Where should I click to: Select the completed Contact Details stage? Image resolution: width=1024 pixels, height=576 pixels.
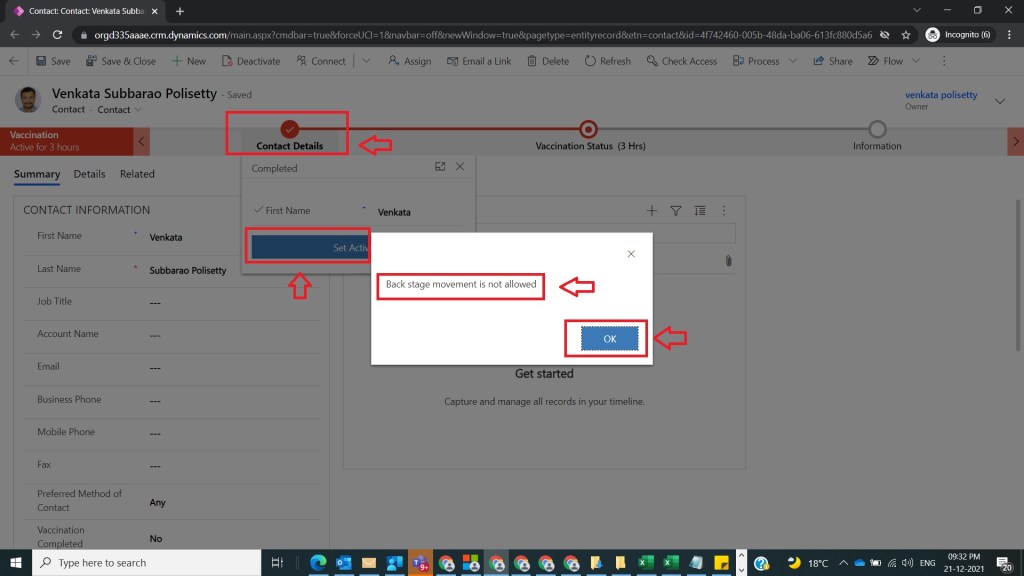pos(289,129)
